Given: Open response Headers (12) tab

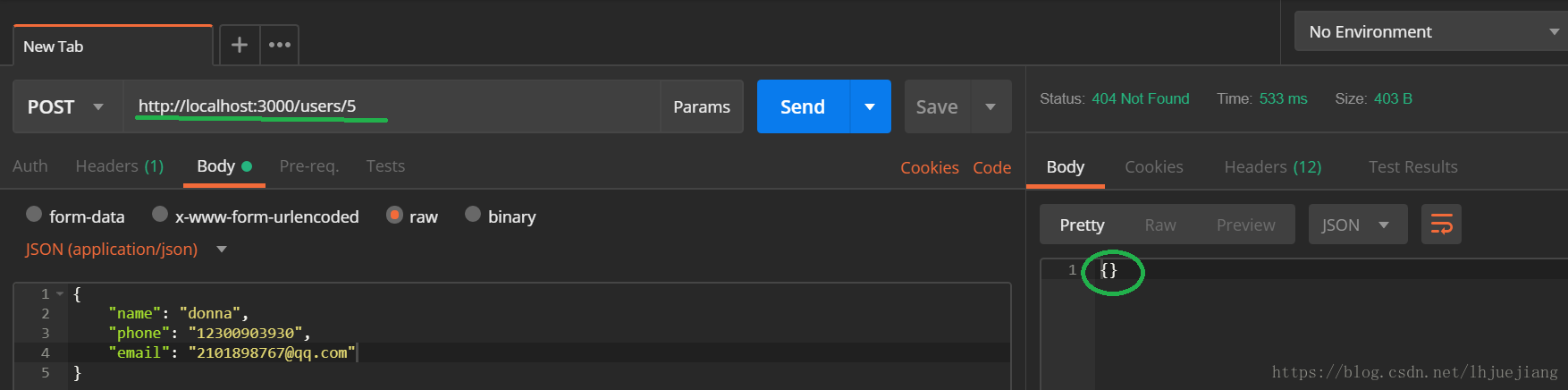Looking at the screenshot, I should click(1273, 167).
